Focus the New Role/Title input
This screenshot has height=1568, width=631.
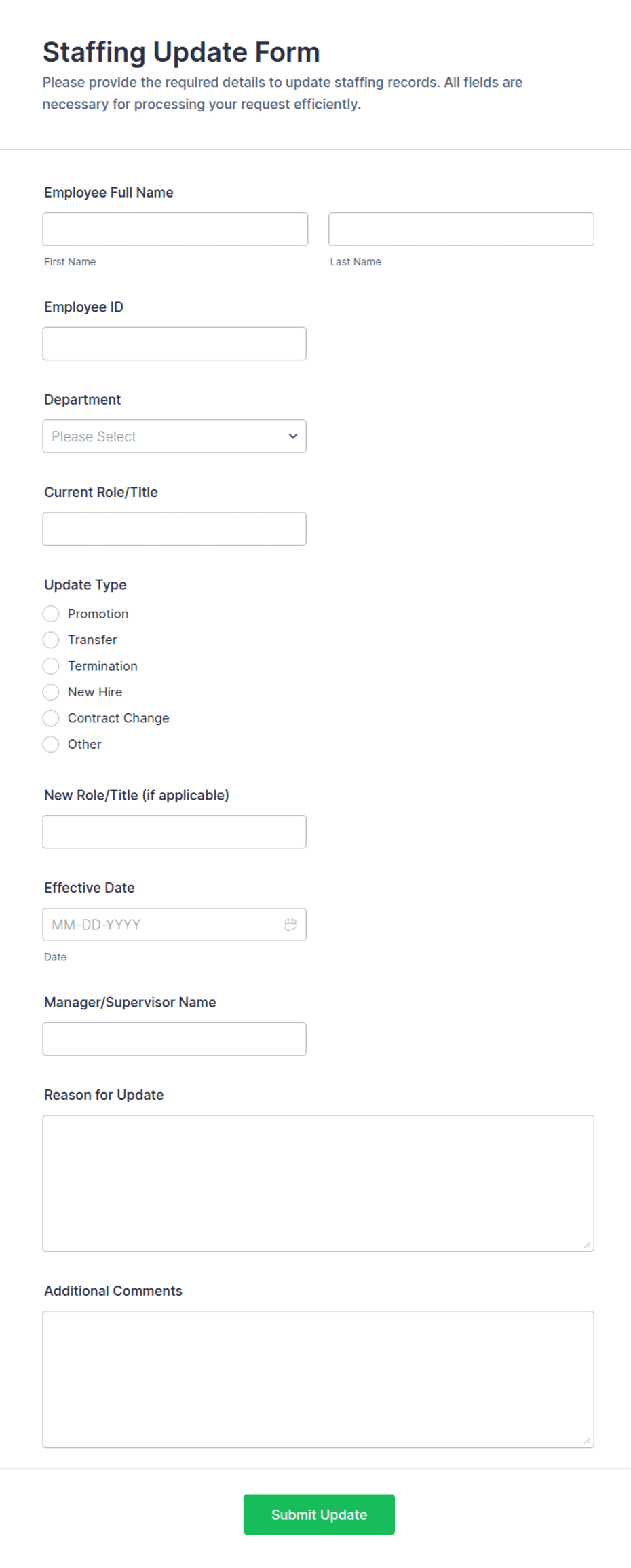tap(174, 832)
